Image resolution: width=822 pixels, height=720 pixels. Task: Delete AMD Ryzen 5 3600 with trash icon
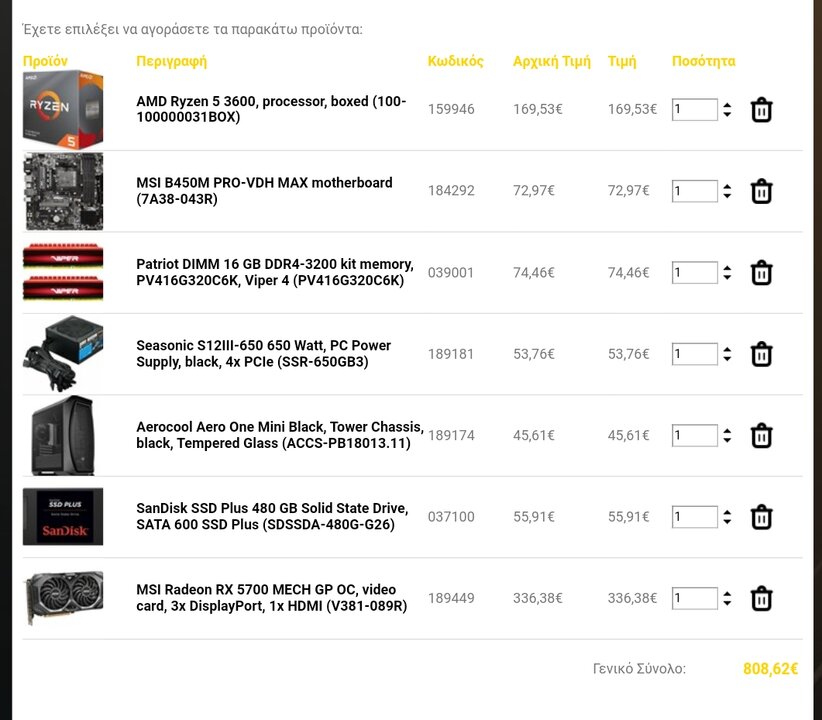pos(761,110)
